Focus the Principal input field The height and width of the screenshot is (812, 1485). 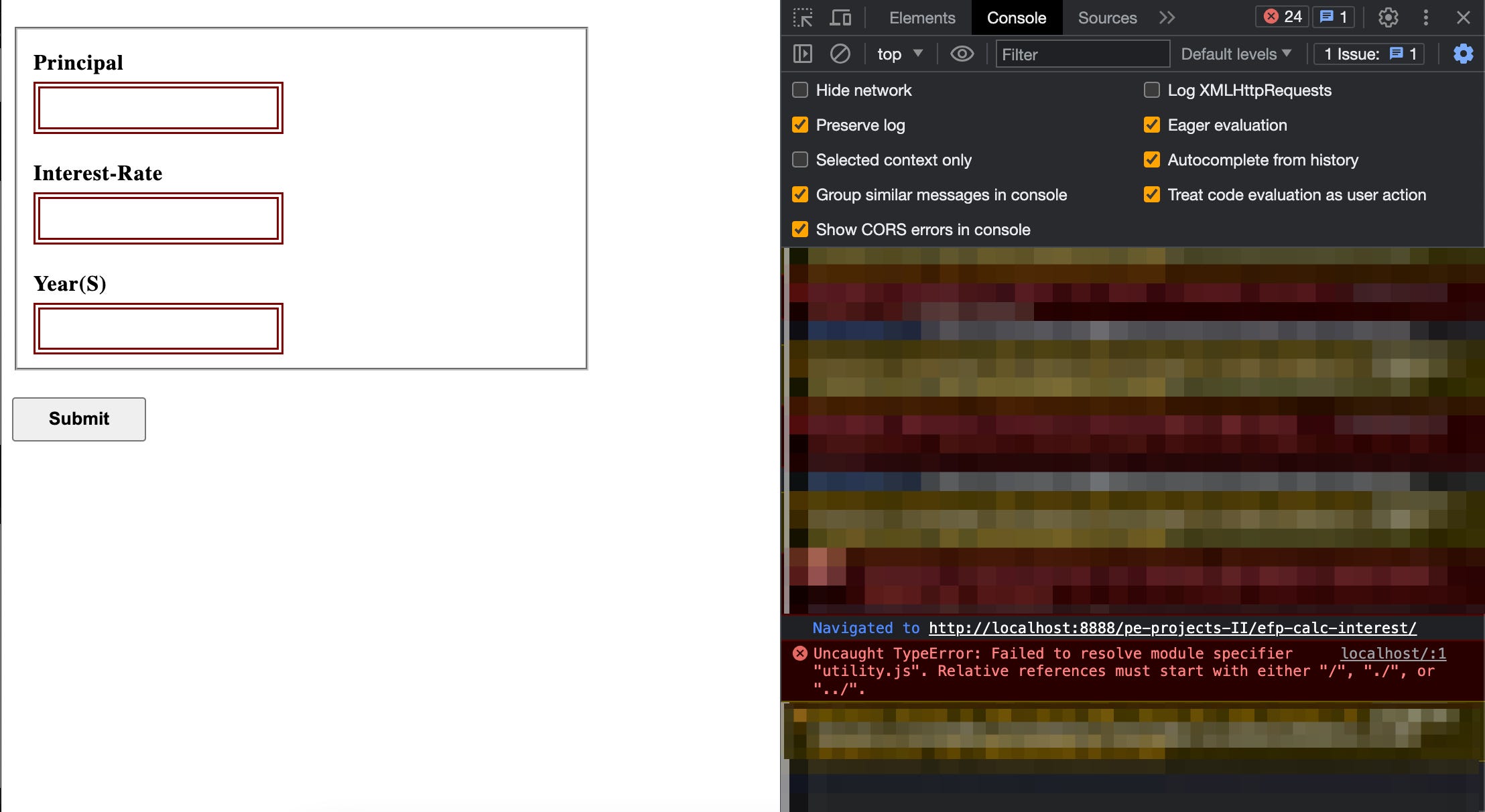[x=158, y=108]
